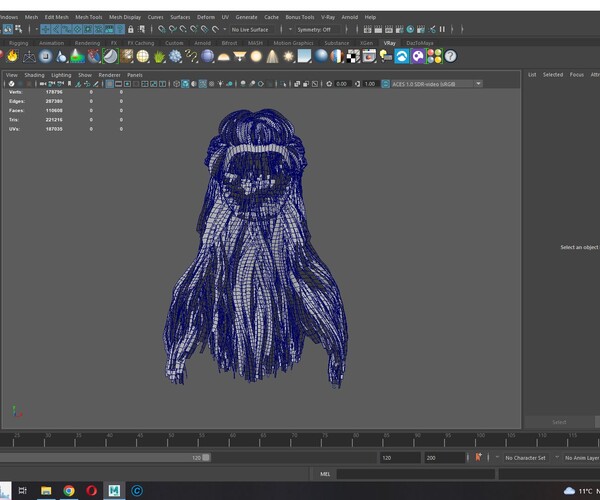Click the blue Chaos Cloud shelf icon
This screenshot has height=500, width=600.
(402, 56)
